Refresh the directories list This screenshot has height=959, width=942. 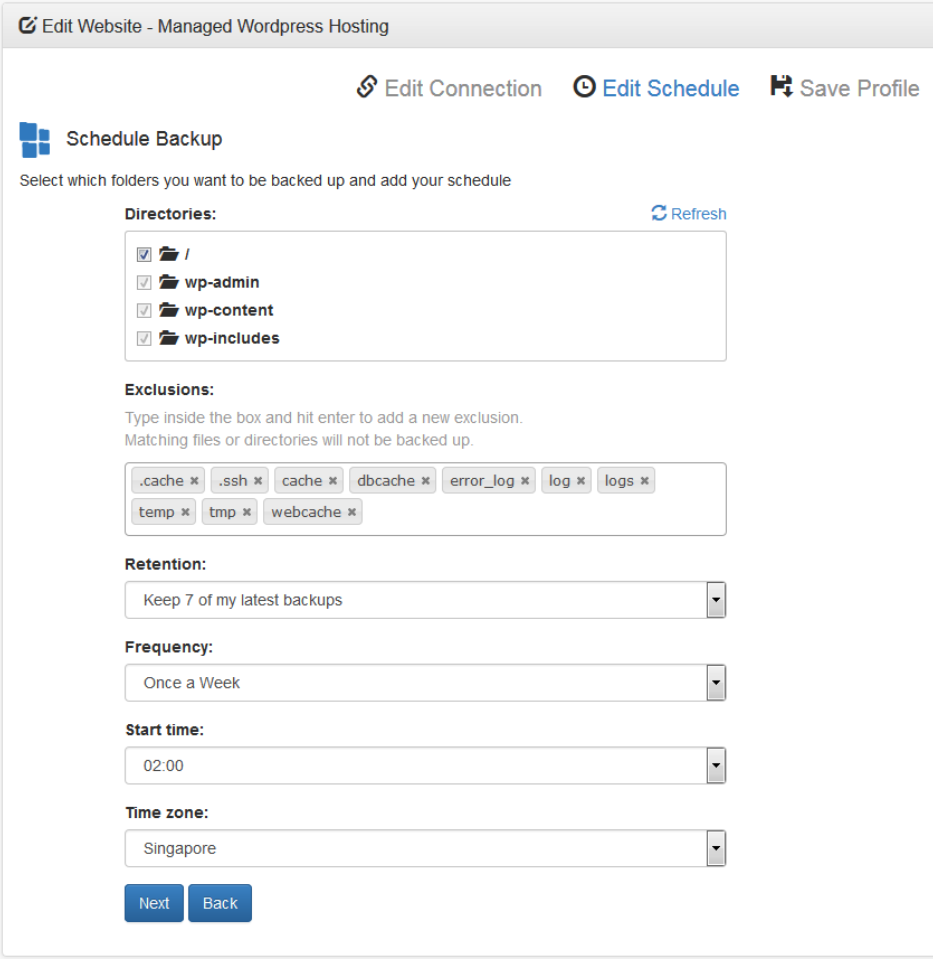(689, 214)
